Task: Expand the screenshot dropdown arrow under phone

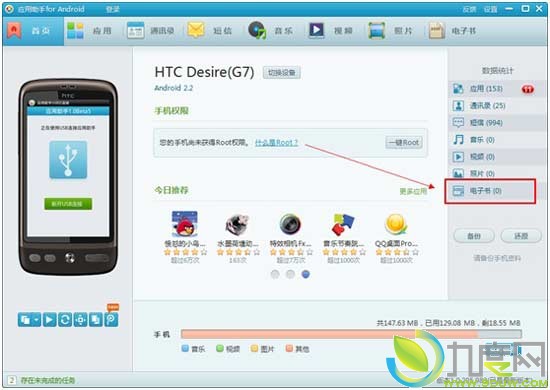Action: (36, 320)
